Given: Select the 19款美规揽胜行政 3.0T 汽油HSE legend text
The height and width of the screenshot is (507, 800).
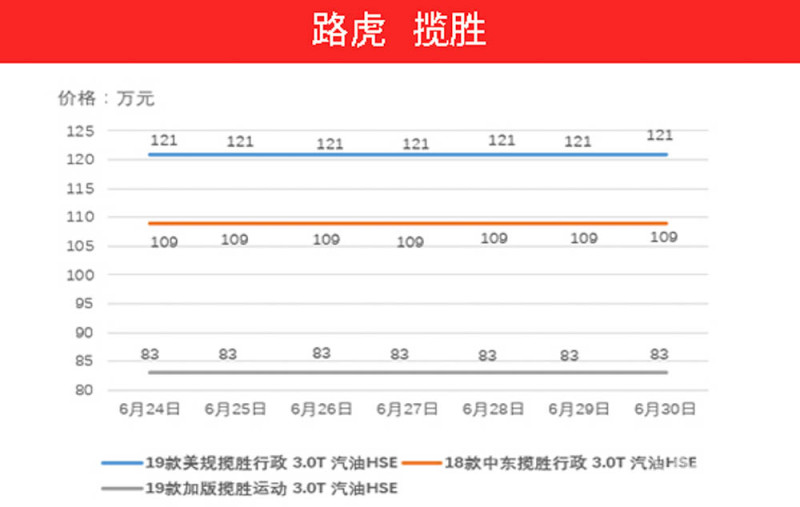Looking at the screenshot, I should [x=271, y=463].
